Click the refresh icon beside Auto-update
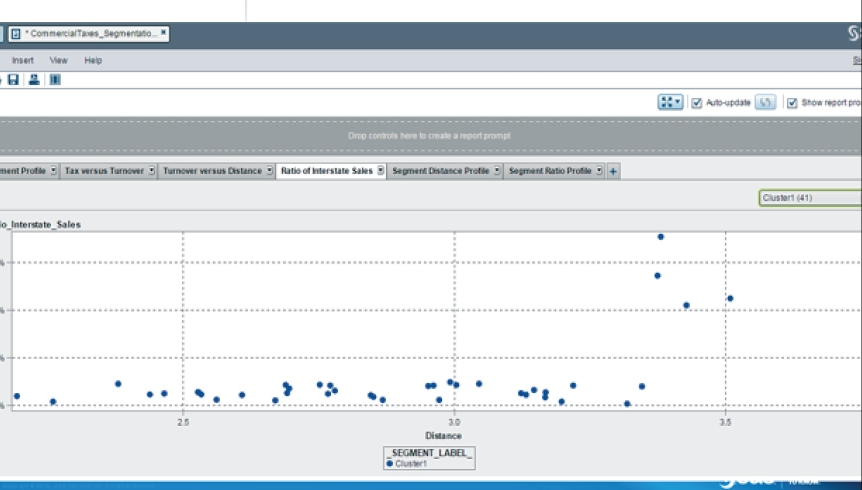 765,102
